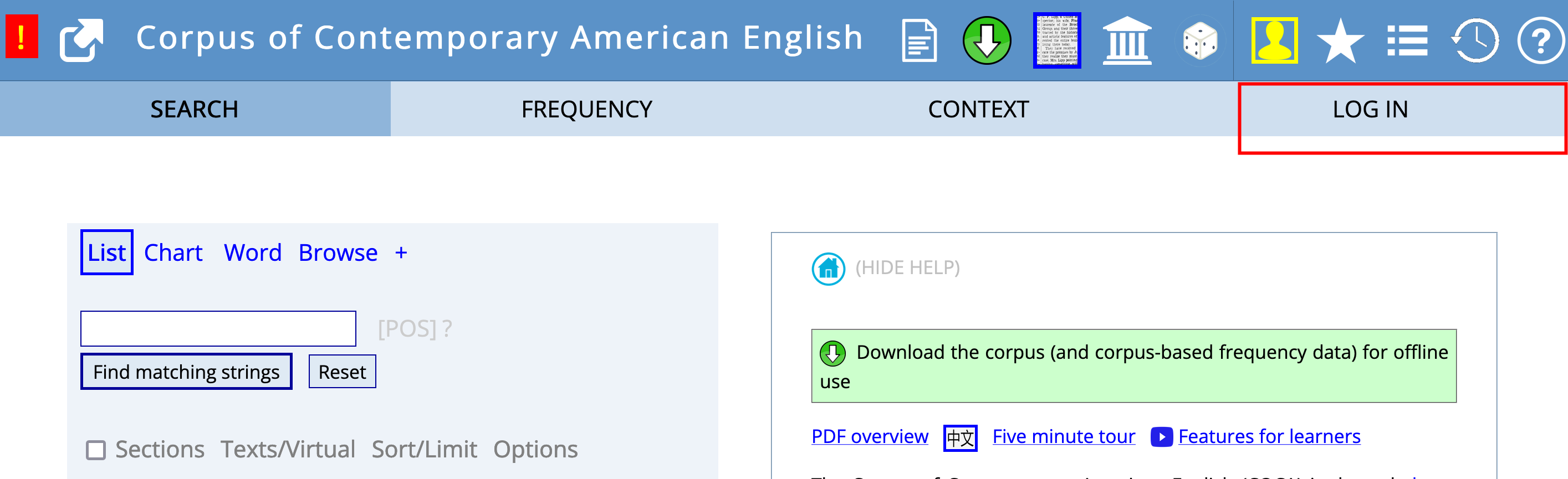Click into the search text input box
The image size is (1568, 479).
click(x=218, y=328)
